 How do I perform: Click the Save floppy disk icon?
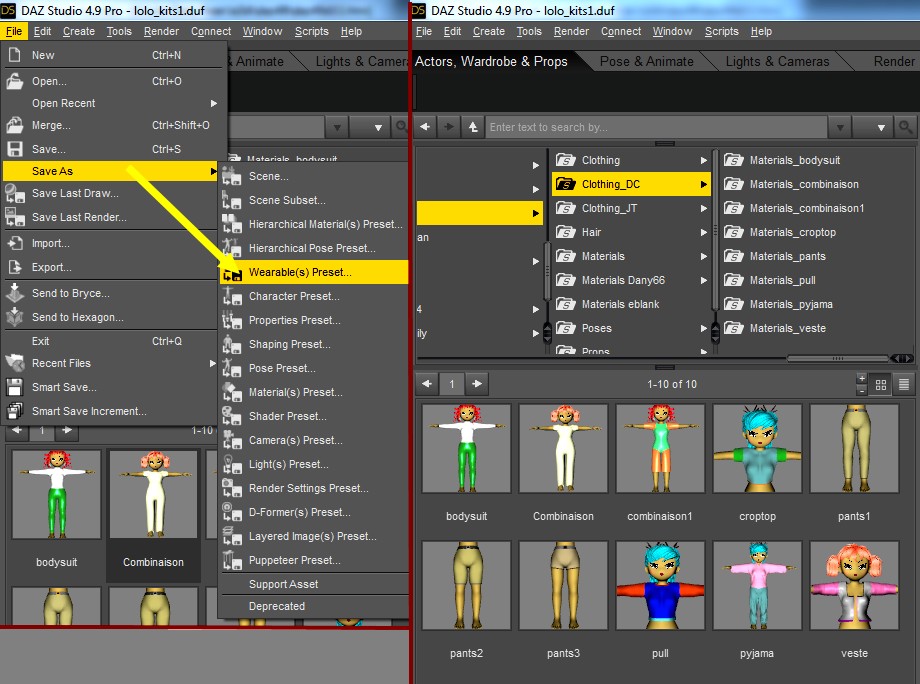point(15,149)
